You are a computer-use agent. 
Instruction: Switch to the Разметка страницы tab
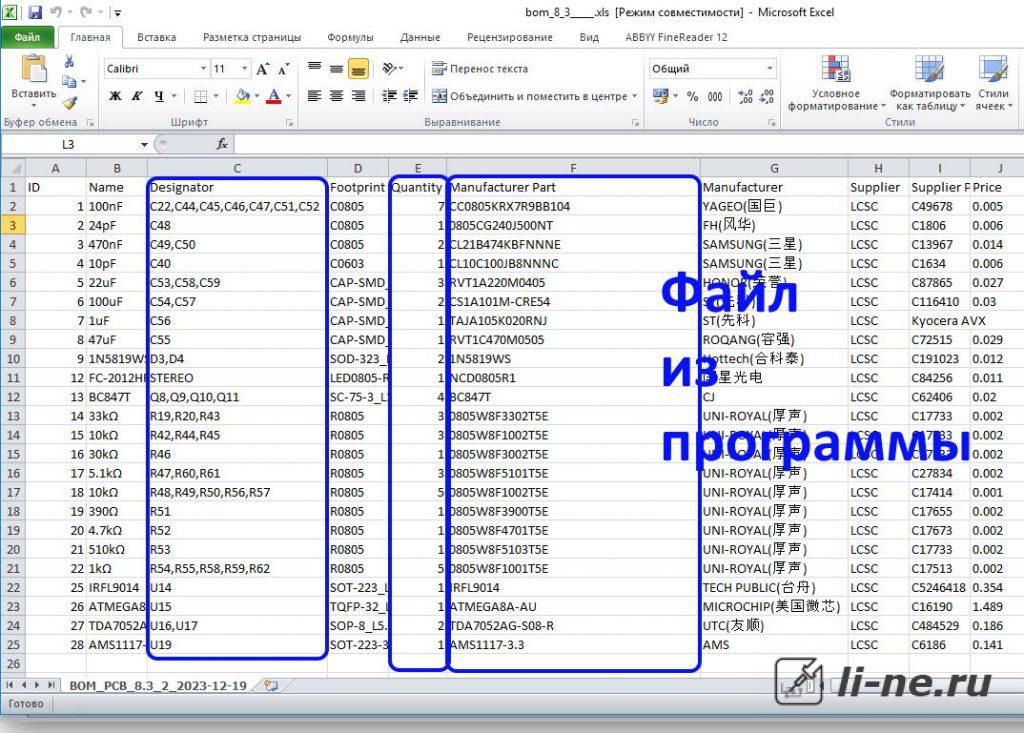pyautogui.click(x=252, y=37)
